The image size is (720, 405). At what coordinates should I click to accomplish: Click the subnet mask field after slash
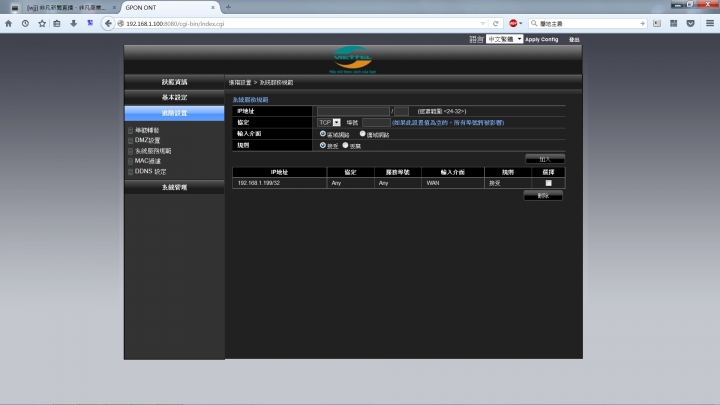[401, 111]
